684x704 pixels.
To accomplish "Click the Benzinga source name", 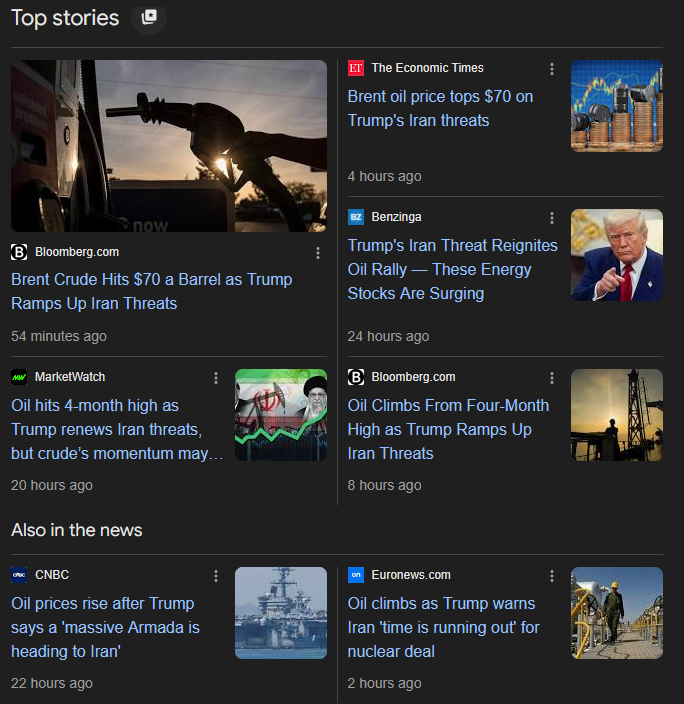I will click(x=396, y=217).
